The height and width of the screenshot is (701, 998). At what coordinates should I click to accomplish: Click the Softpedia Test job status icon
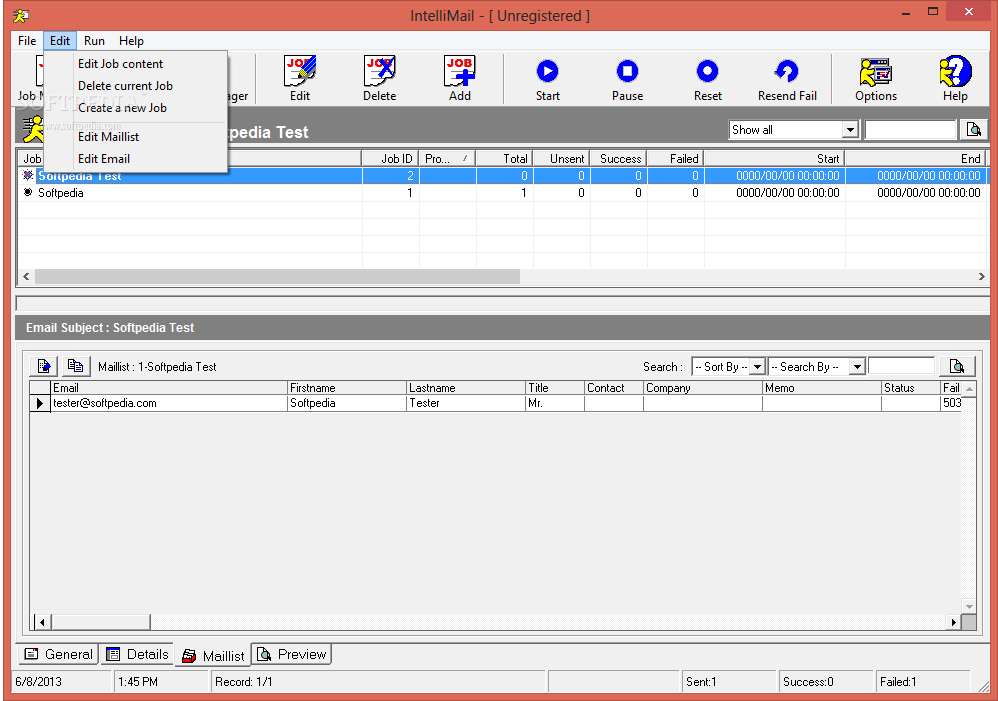point(27,175)
